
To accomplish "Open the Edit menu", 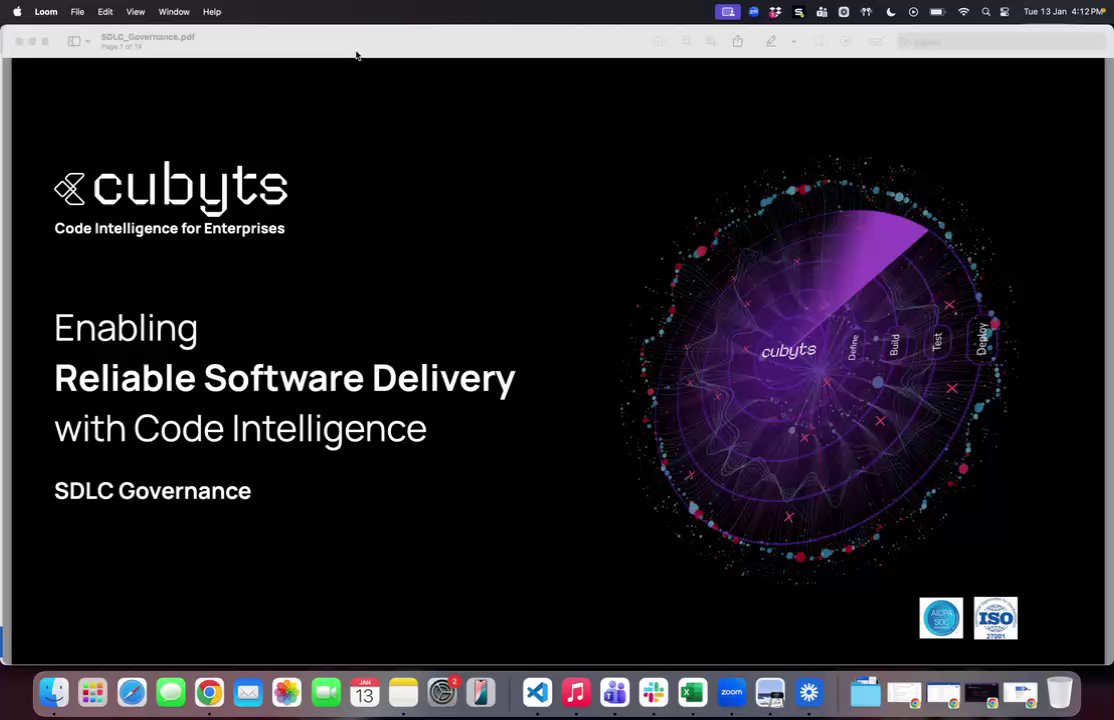I will click(105, 11).
